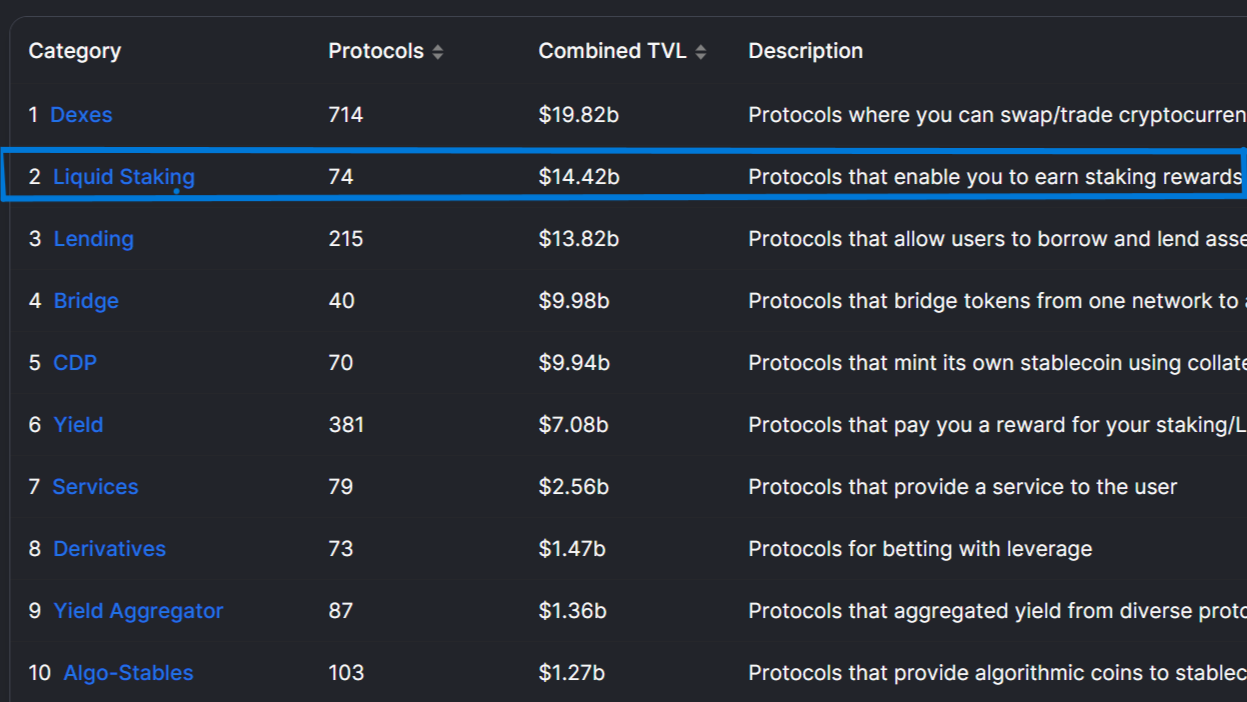1247x702 pixels.
Task: Click the Derivatives description text
Action: [x=920, y=549]
